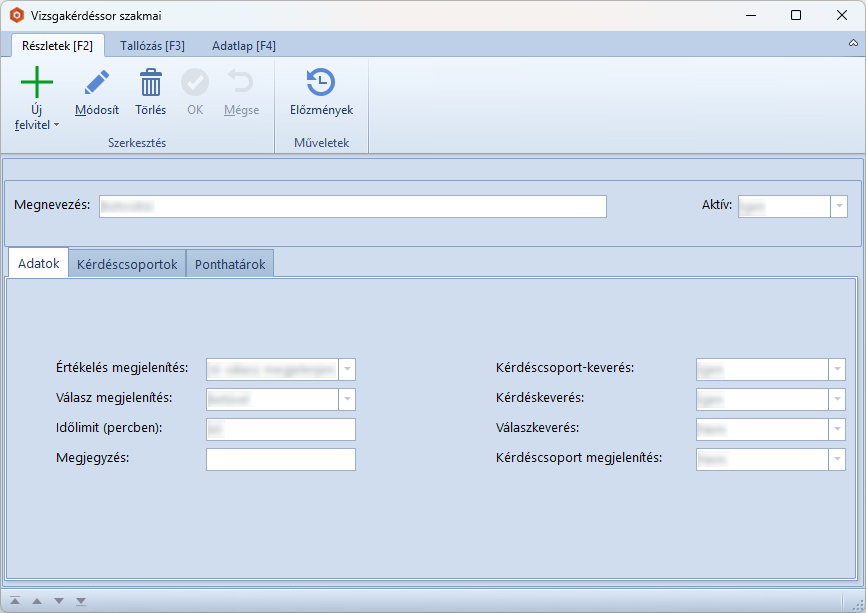Go to next record arrow in status bar
This screenshot has width=866, height=613.
click(59, 601)
